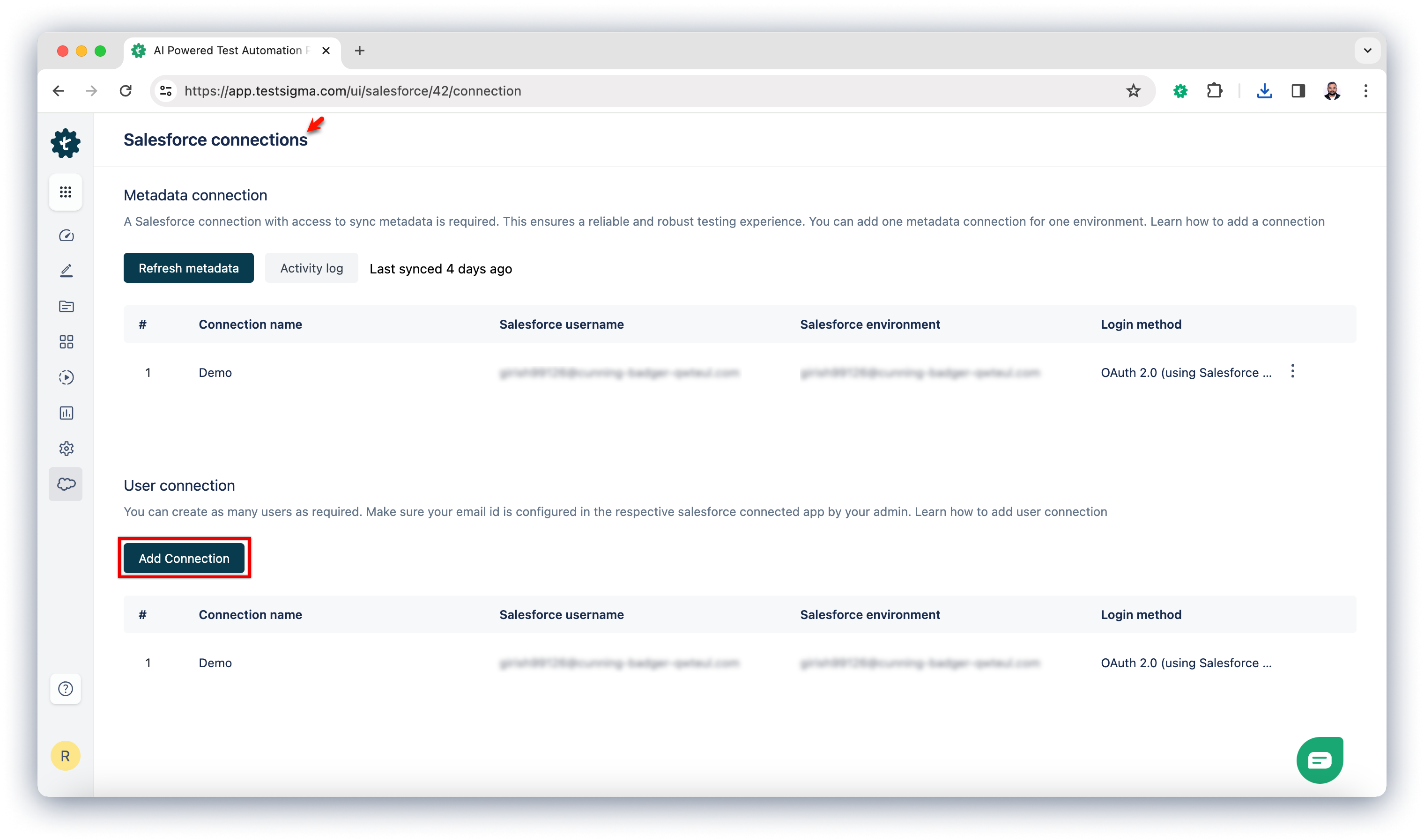
Task: Open the reports chart icon
Action: pyautogui.click(x=66, y=413)
